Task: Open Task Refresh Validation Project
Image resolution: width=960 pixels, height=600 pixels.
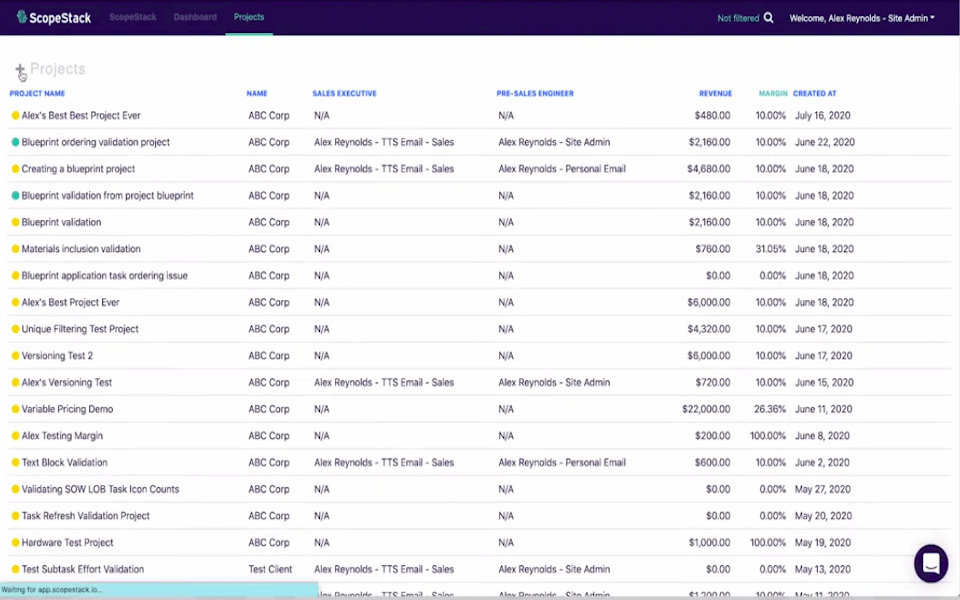Action: pos(86,516)
